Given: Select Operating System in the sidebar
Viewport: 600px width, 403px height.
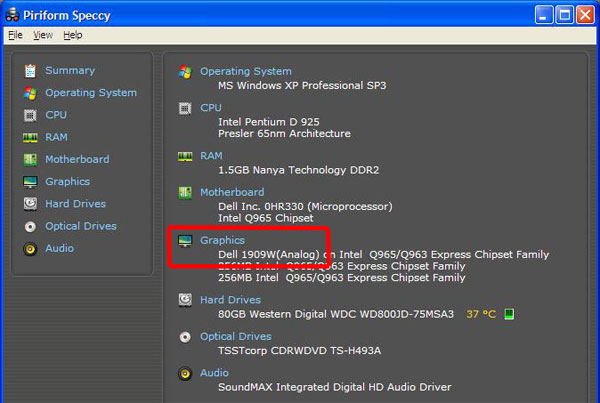Looking at the screenshot, I should coord(91,93).
